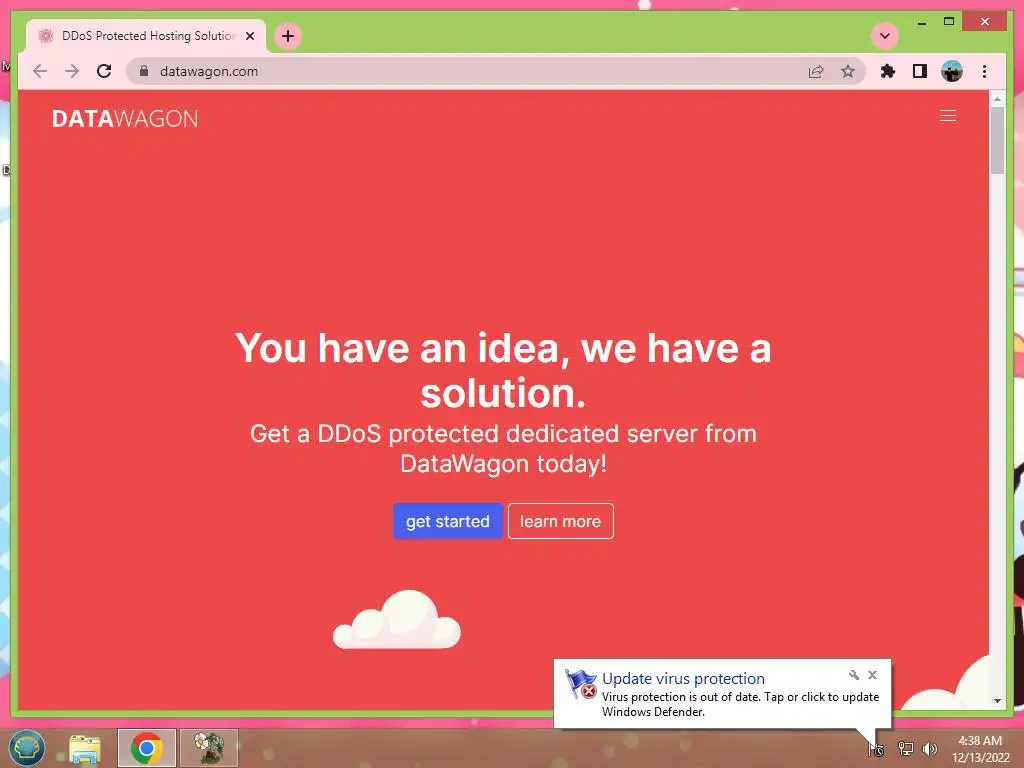Switch to Chrome on the taskbar
The height and width of the screenshot is (768, 1024).
[x=146, y=748]
